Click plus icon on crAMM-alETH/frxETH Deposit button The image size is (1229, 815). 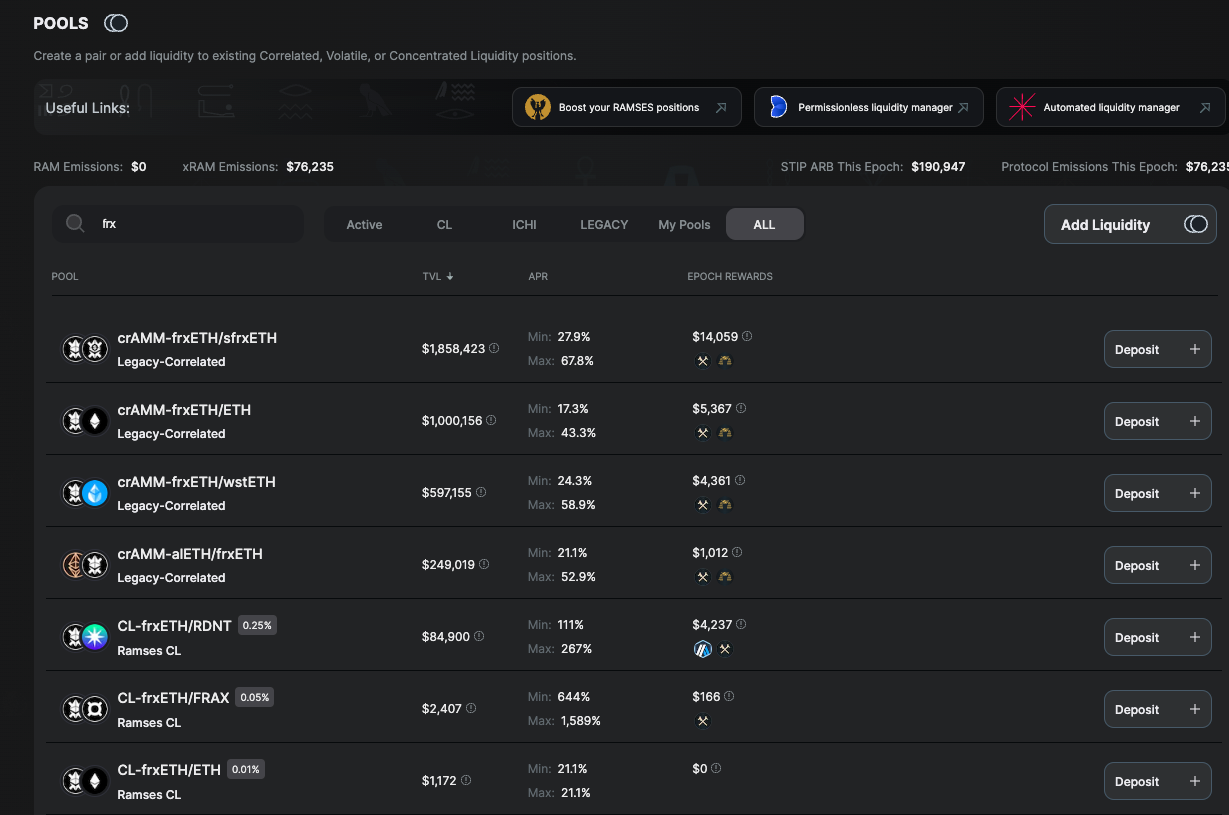coord(1194,565)
